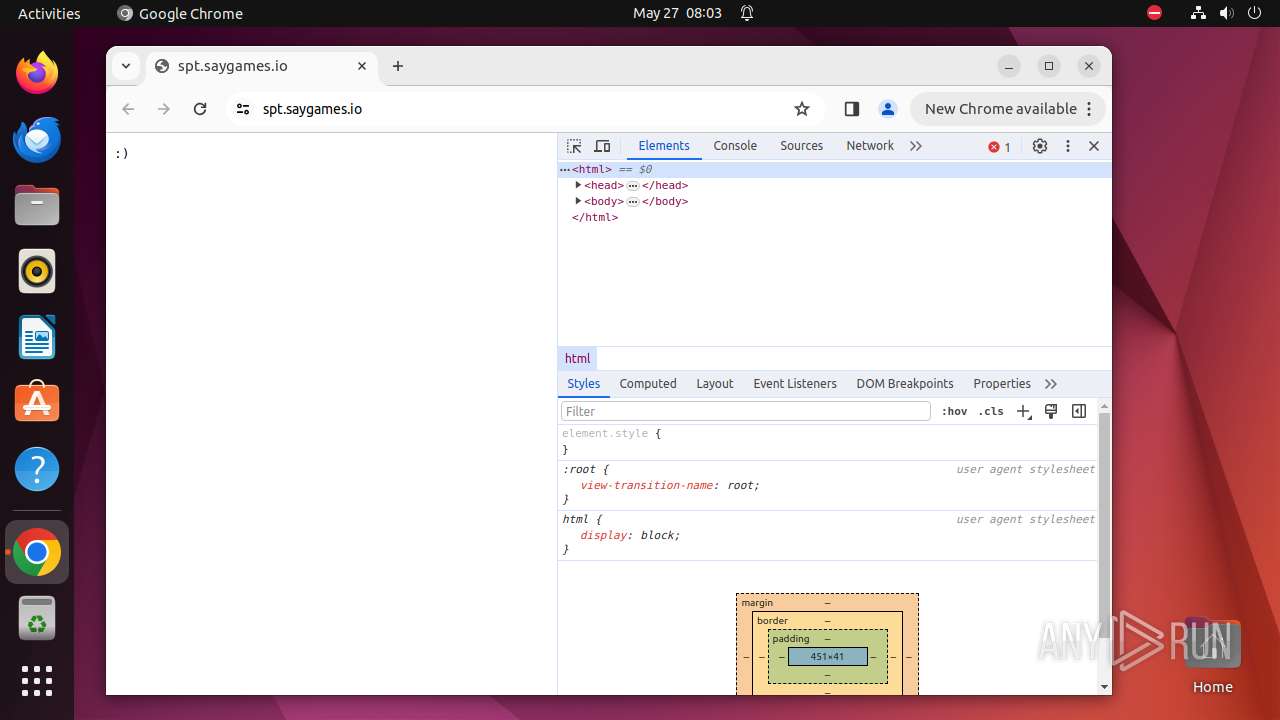
Task: Open the Chrome profile menu
Action: 887,109
